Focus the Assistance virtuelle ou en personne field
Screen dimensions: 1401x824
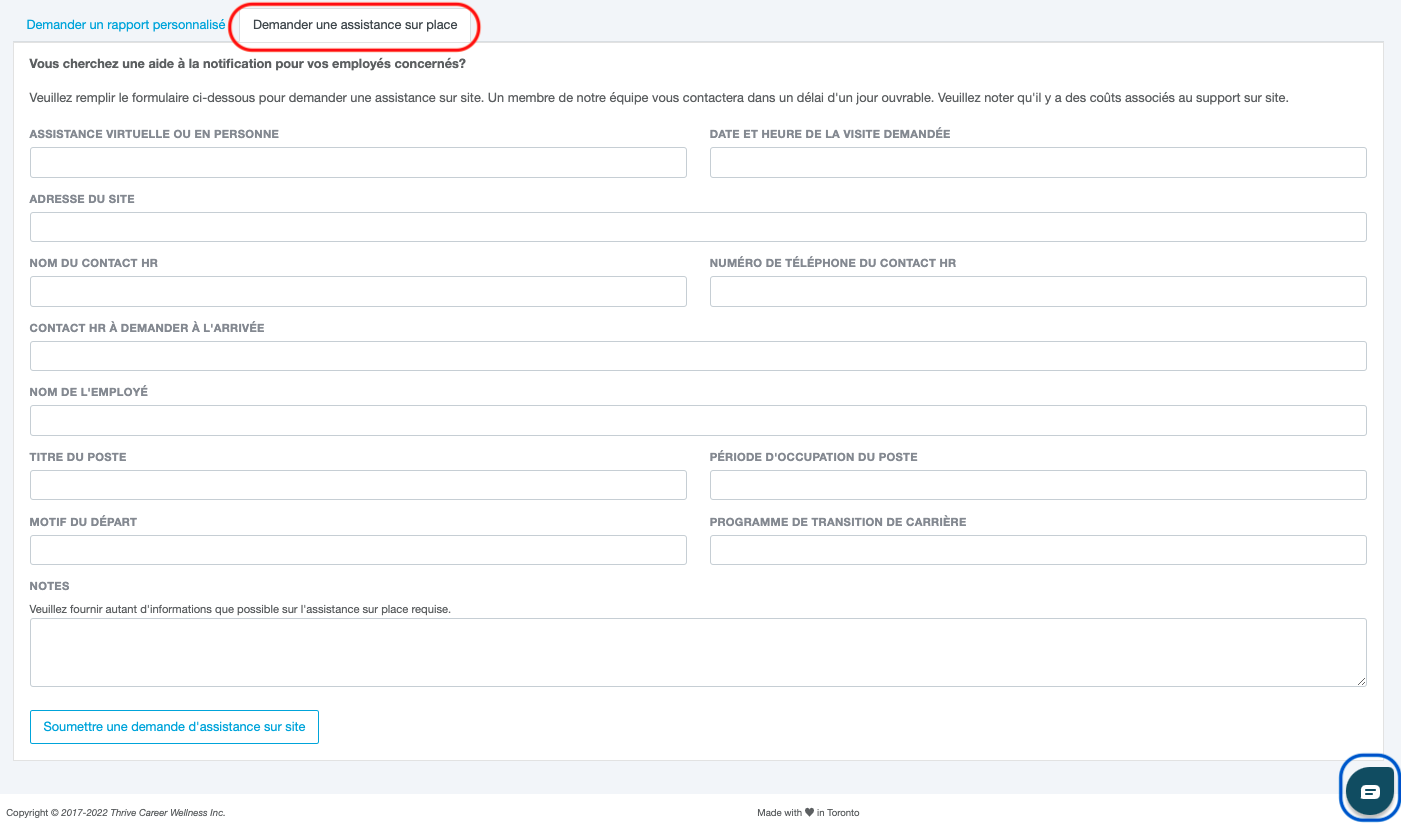click(x=358, y=163)
